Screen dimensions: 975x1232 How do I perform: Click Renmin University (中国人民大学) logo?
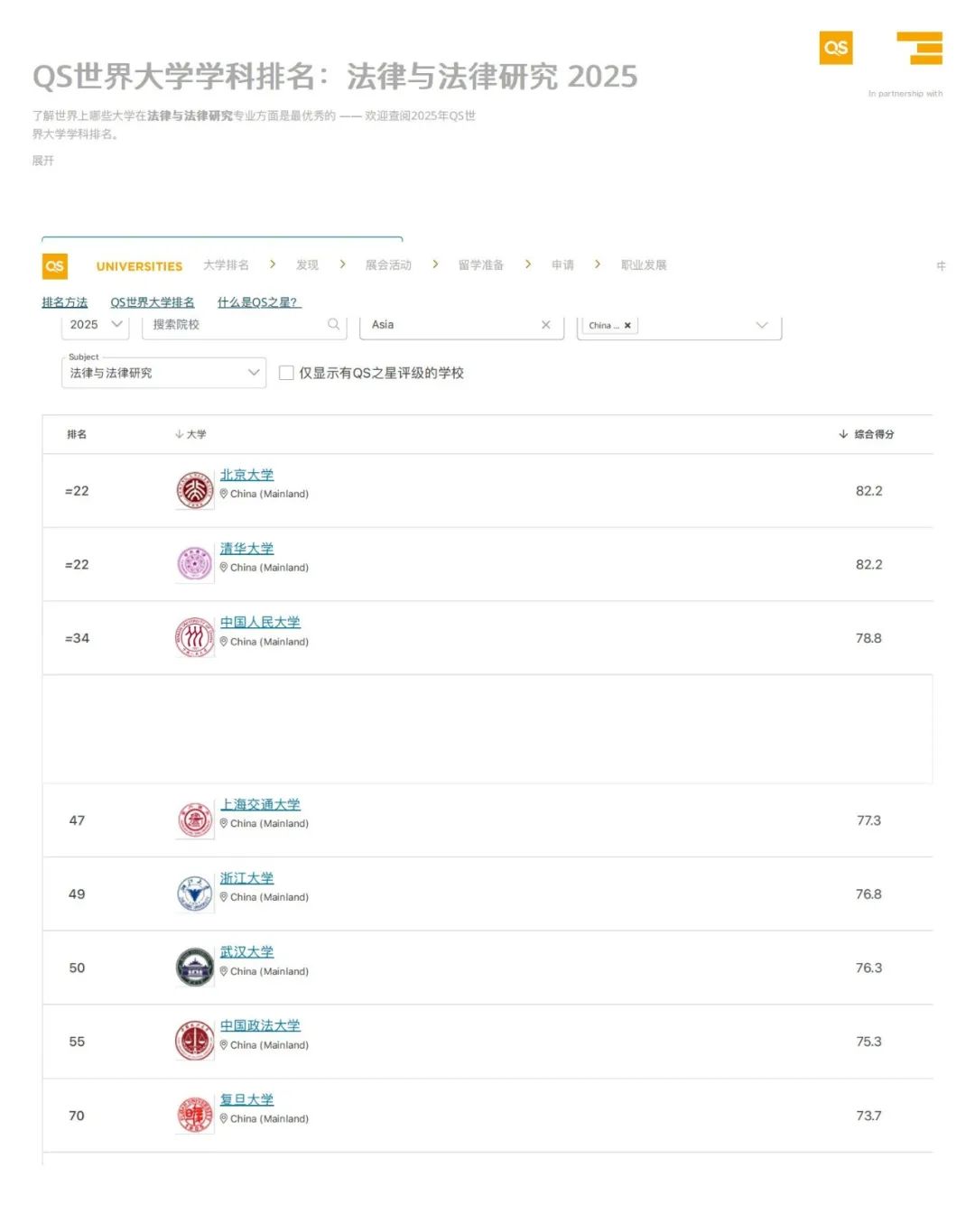pos(194,638)
